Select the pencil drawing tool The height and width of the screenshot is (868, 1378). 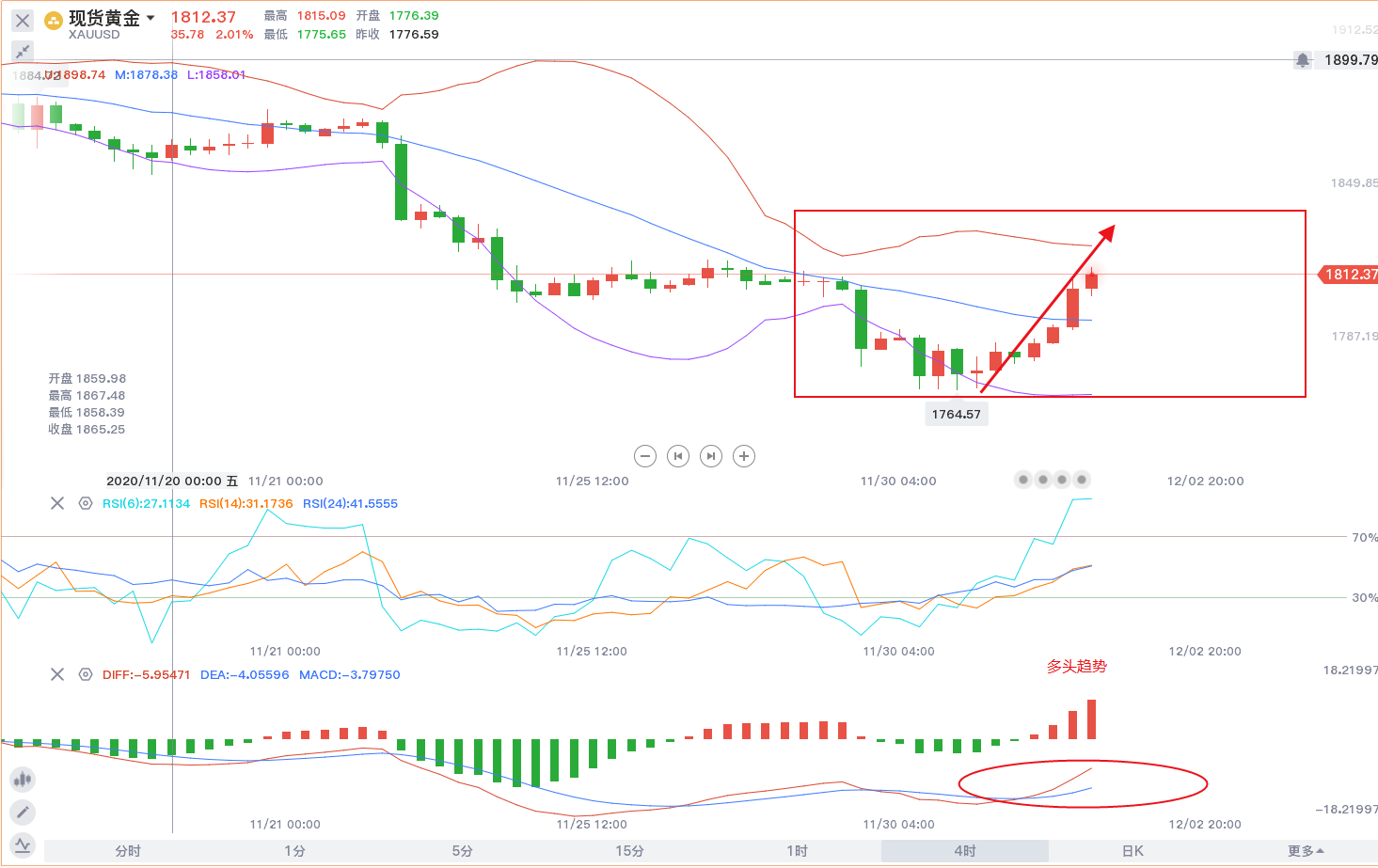tap(23, 813)
